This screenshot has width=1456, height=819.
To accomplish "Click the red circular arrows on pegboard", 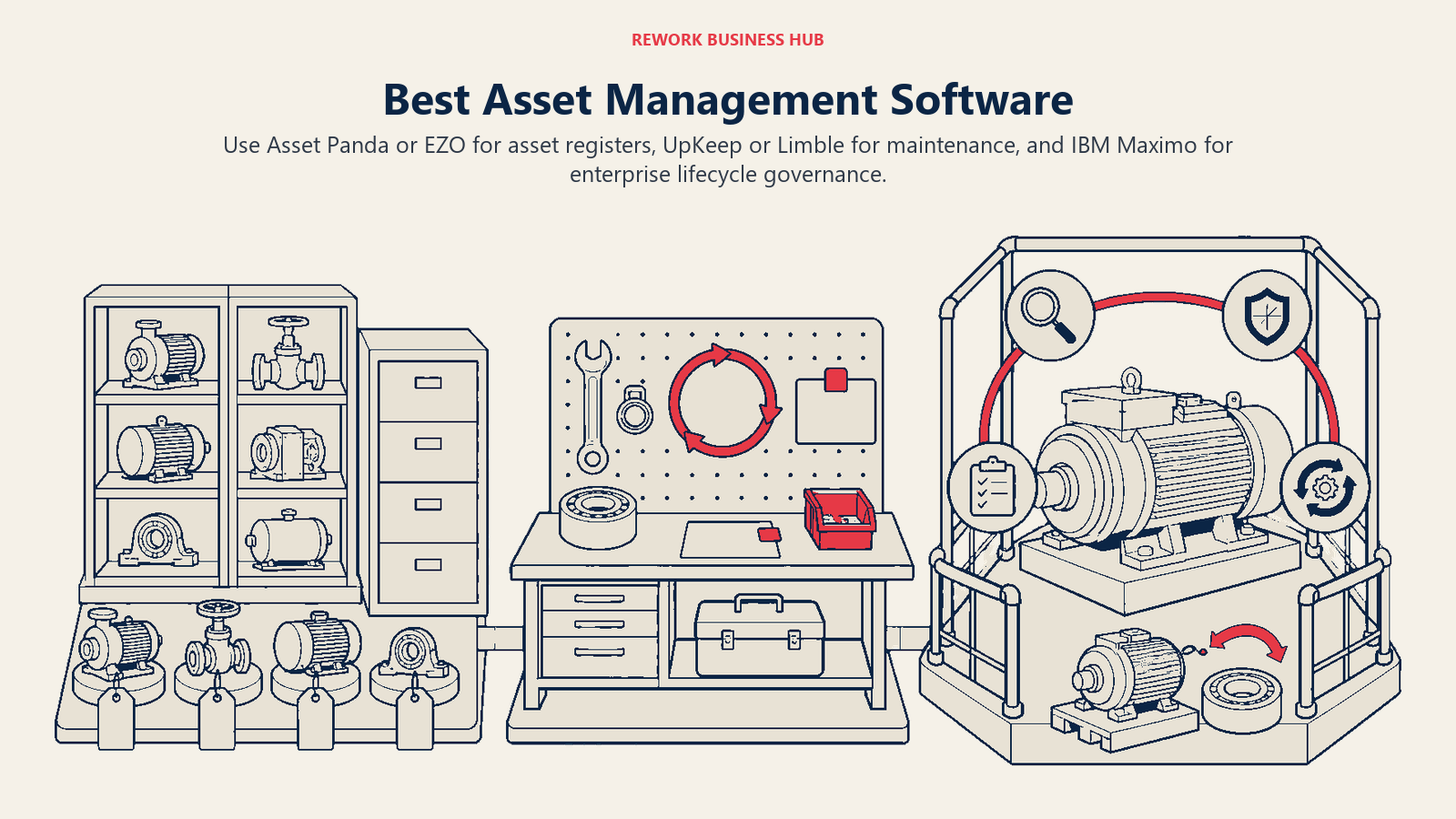I will tap(724, 400).
